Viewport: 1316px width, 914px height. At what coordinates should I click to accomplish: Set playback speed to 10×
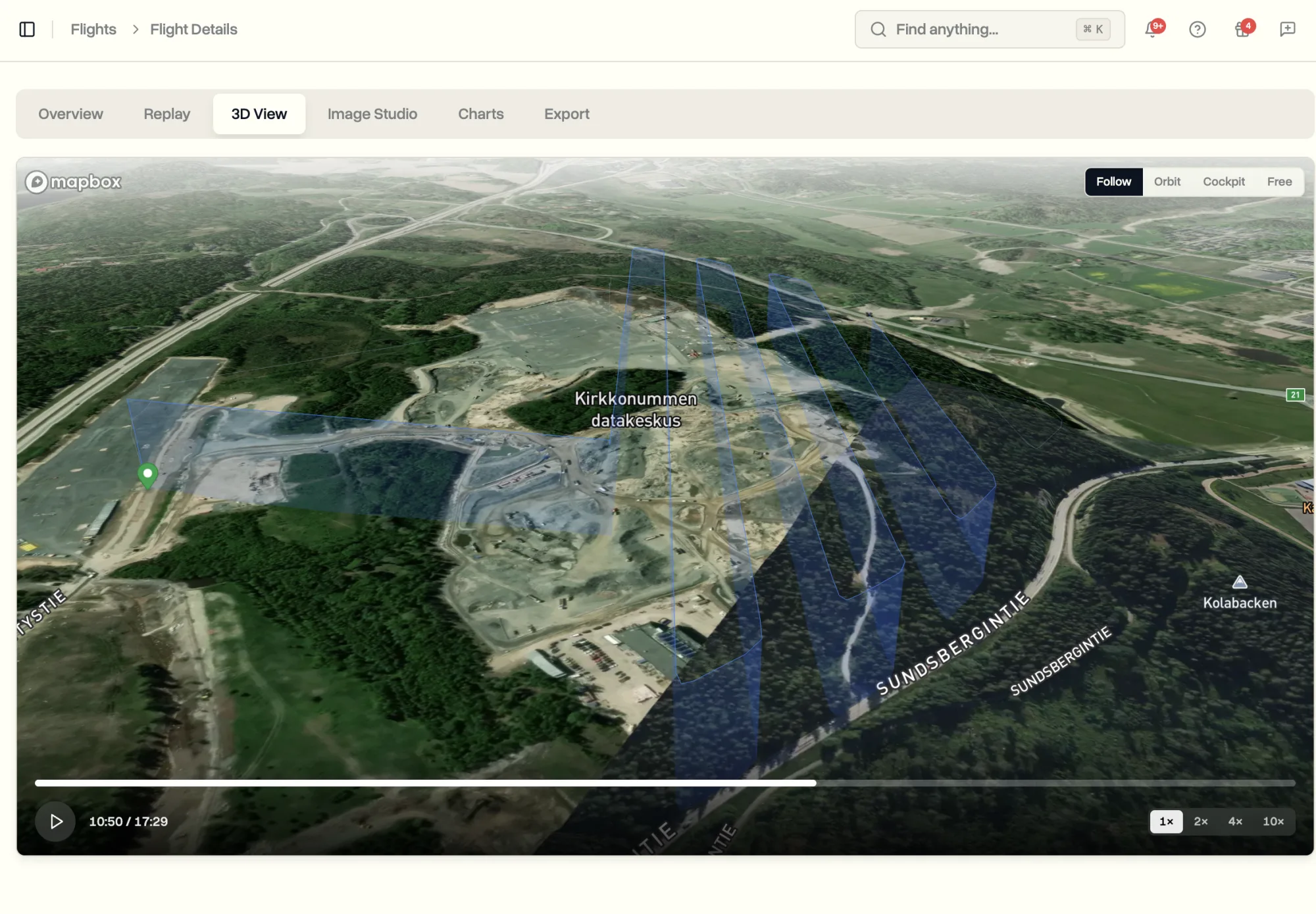(x=1273, y=821)
